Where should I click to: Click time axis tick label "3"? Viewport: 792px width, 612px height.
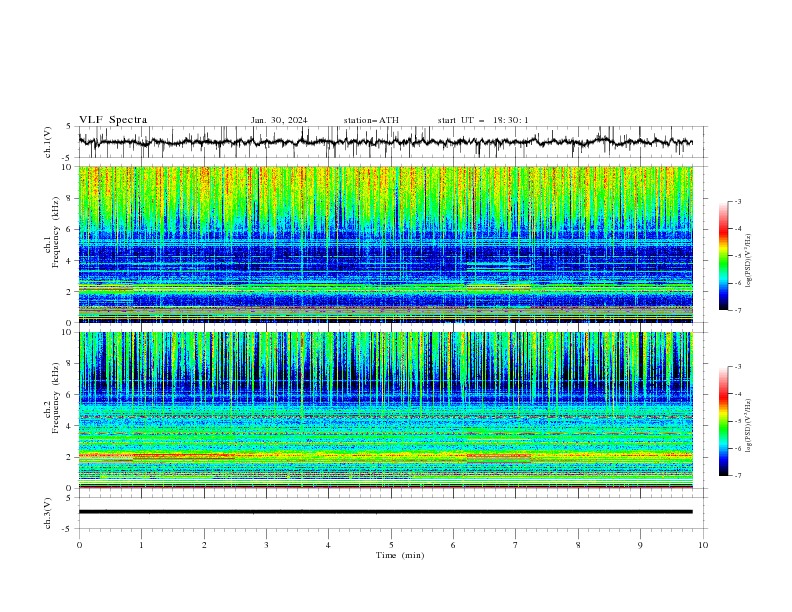click(266, 545)
